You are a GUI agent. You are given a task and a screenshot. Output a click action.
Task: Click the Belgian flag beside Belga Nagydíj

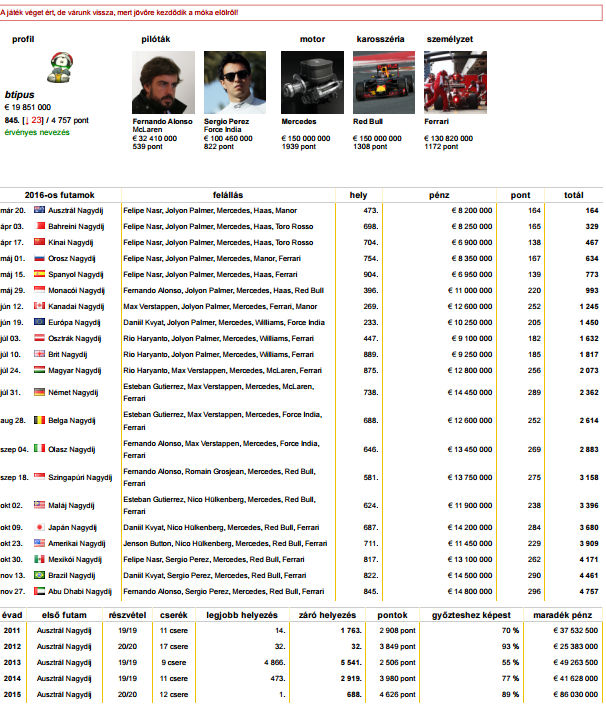click(39, 420)
